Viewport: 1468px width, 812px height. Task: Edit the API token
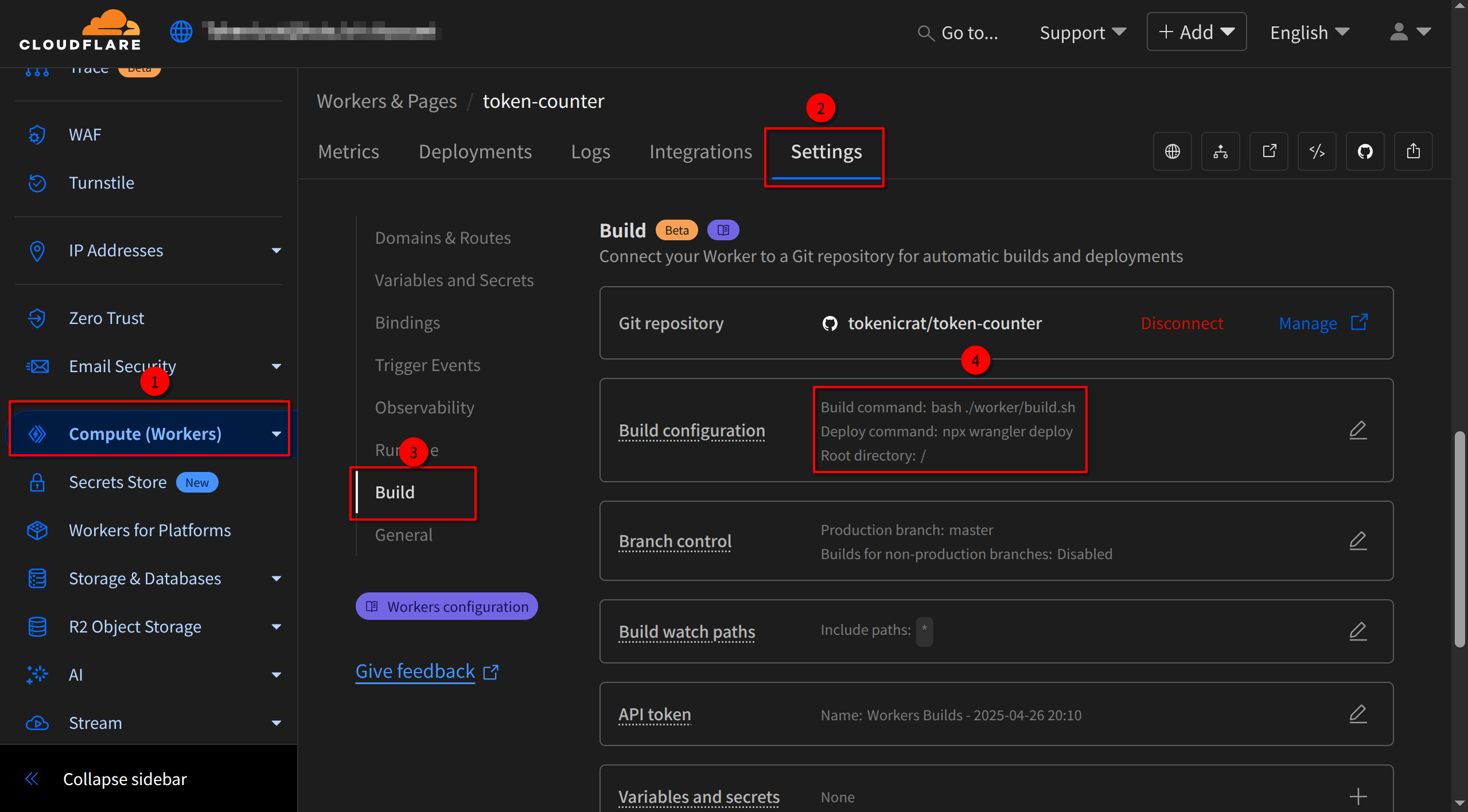pyautogui.click(x=1358, y=714)
